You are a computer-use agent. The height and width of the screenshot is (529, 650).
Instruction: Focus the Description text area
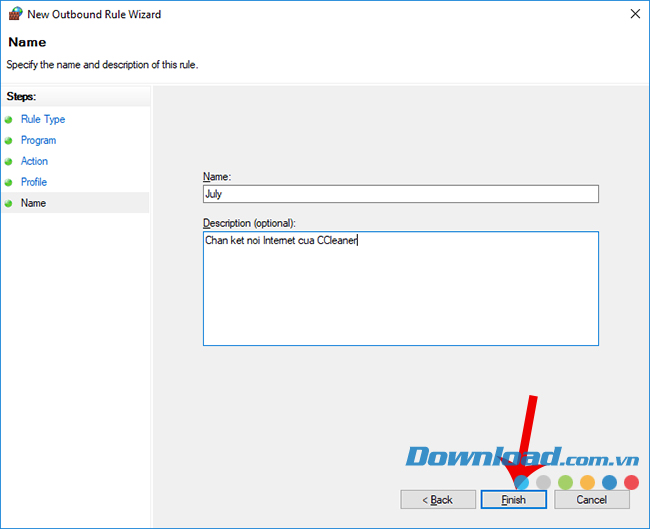(x=400, y=289)
